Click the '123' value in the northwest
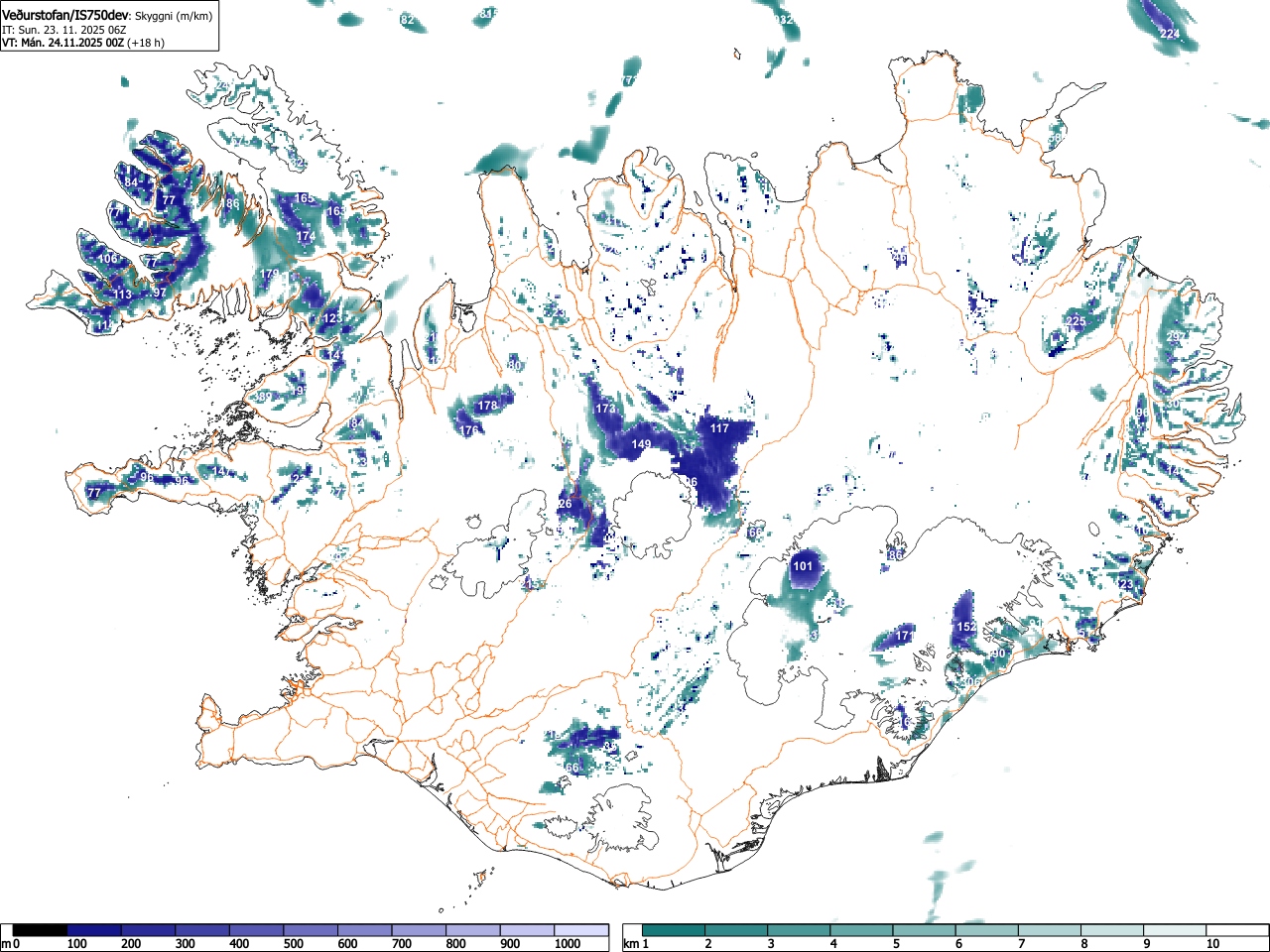 coord(332,318)
